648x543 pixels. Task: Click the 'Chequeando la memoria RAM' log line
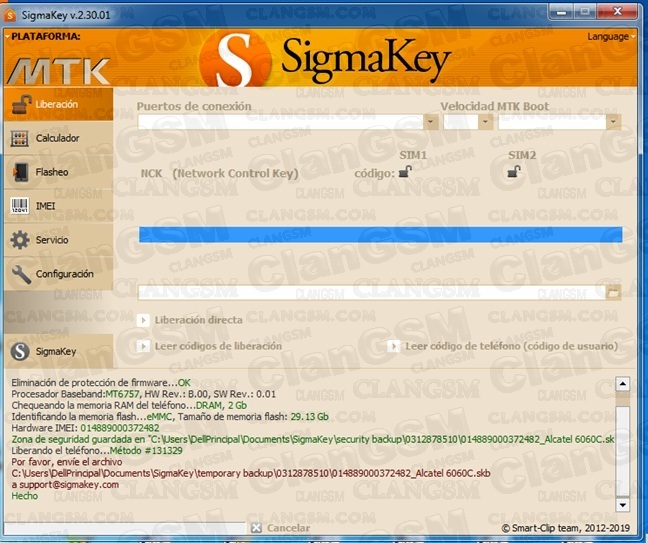tap(129, 405)
